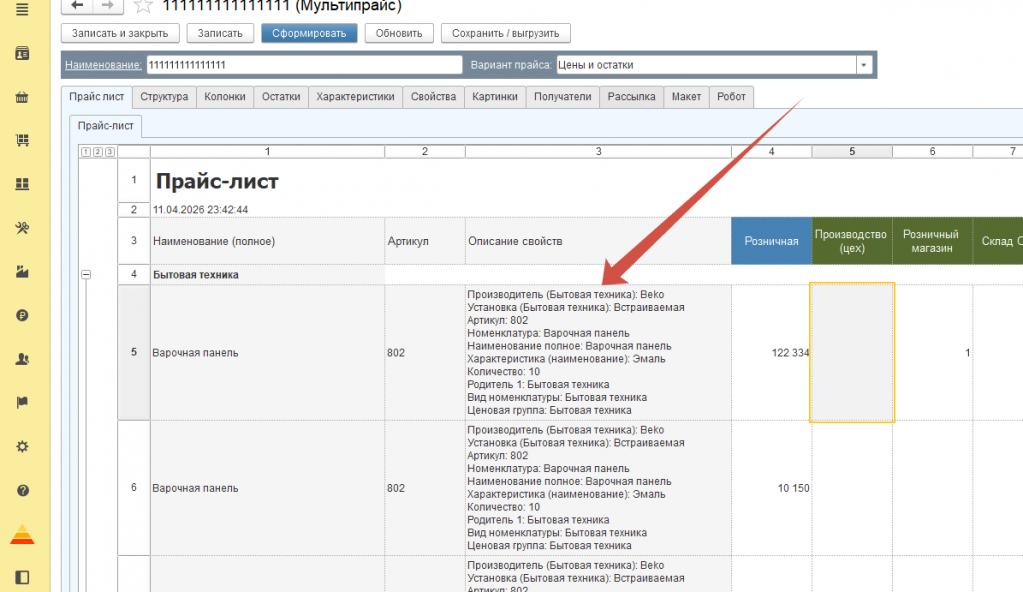Open the Вариант прайса dropdown arrow
1023x592 pixels.
(x=864, y=65)
